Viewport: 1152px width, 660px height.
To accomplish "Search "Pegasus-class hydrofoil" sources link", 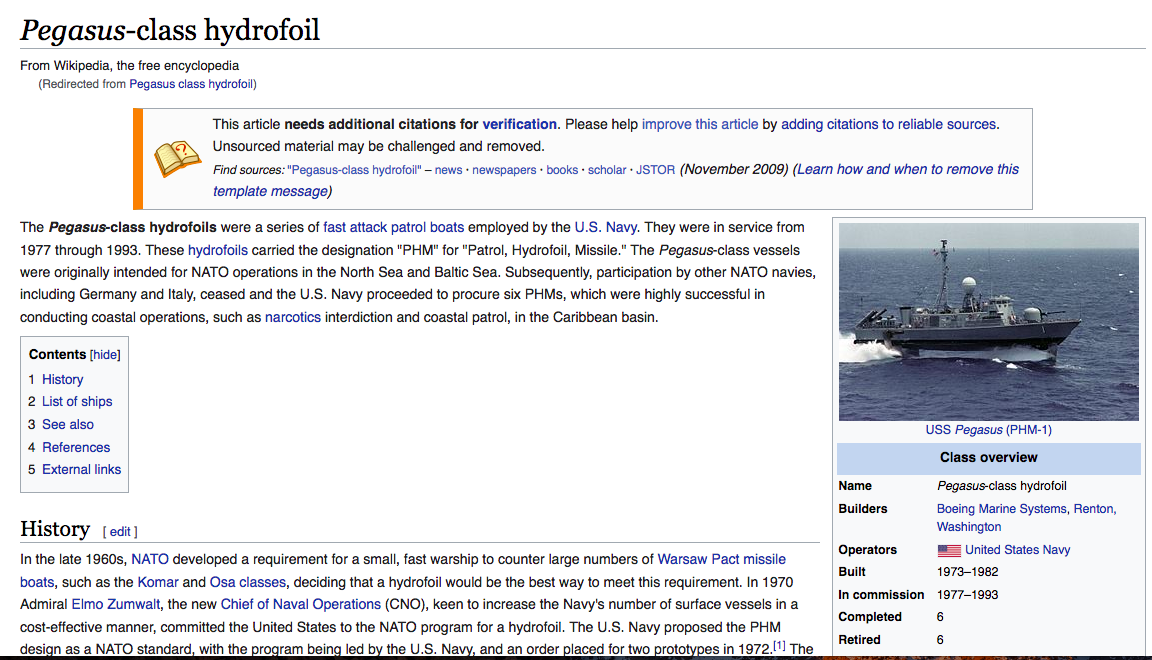I will (x=354, y=170).
